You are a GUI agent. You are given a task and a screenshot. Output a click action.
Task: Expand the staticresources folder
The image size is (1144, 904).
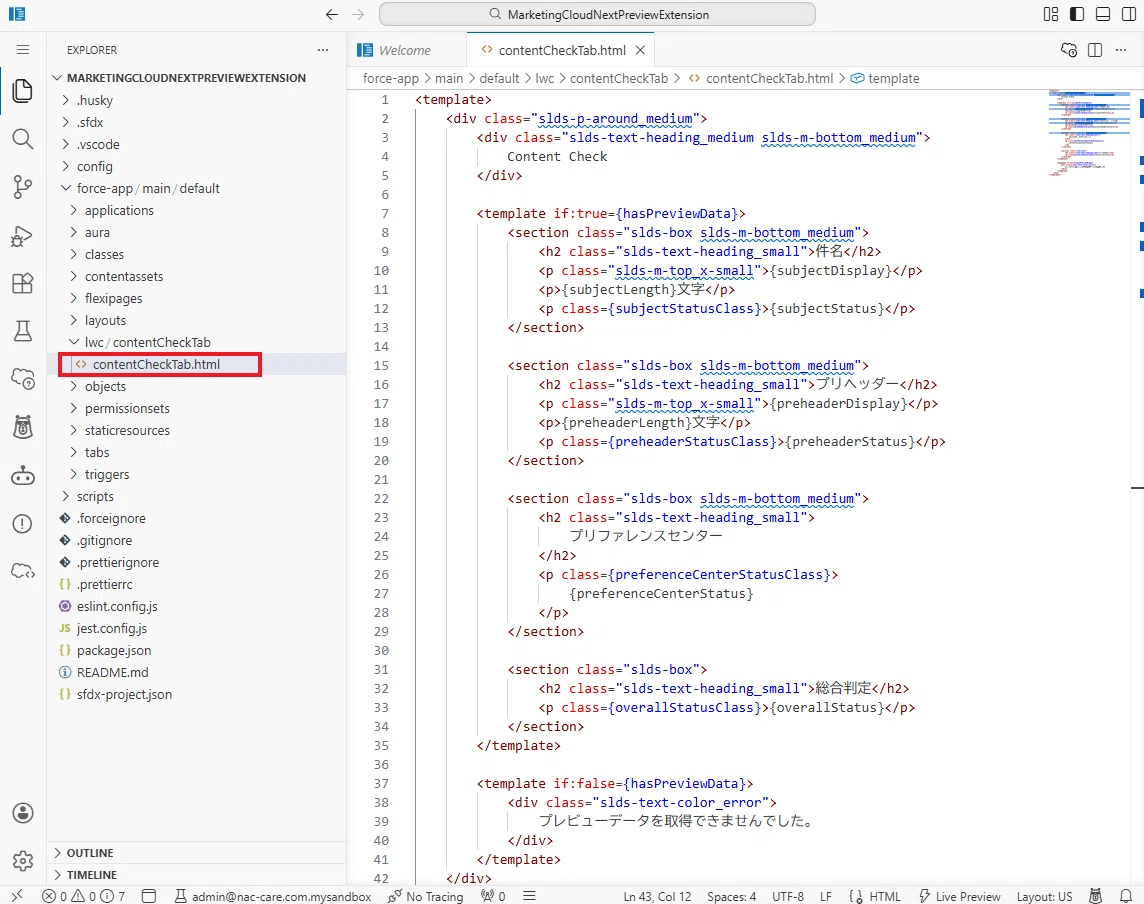(x=196, y=430)
